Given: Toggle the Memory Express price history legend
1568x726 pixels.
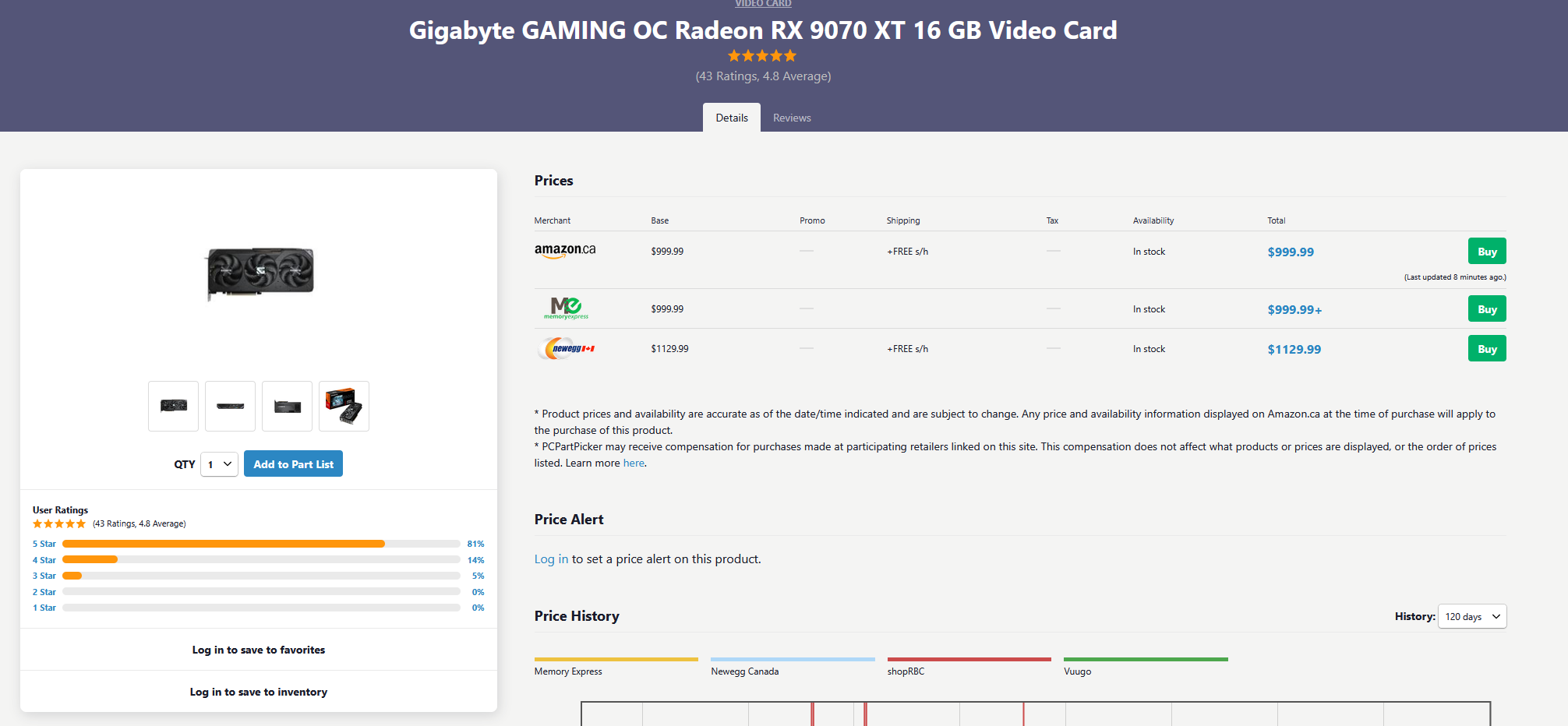Looking at the screenshot, I should 616,667.
